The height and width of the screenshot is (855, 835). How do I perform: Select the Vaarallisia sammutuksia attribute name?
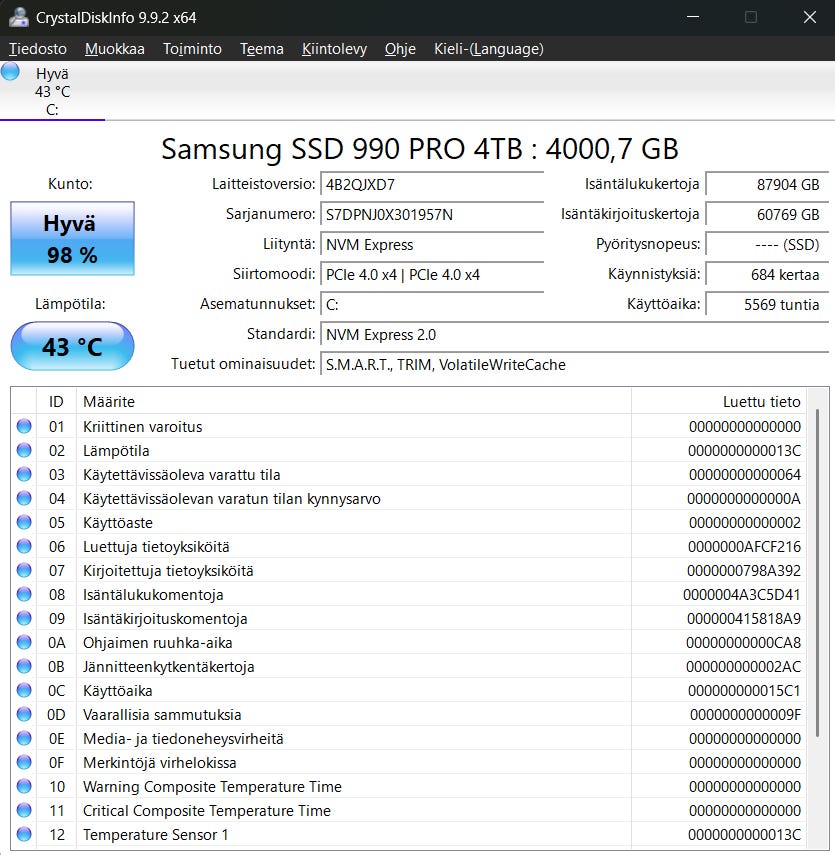pyautogui.click(x=162, y=714)
